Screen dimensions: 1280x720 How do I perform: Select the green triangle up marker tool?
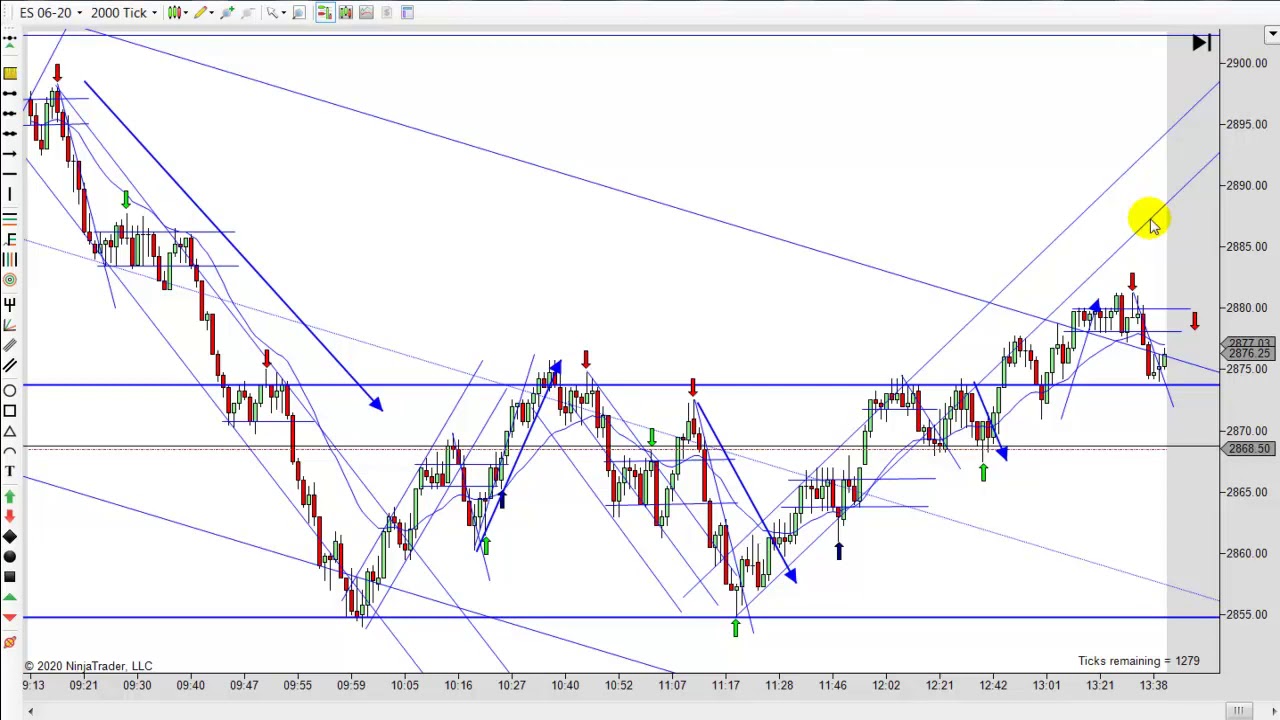10,597
